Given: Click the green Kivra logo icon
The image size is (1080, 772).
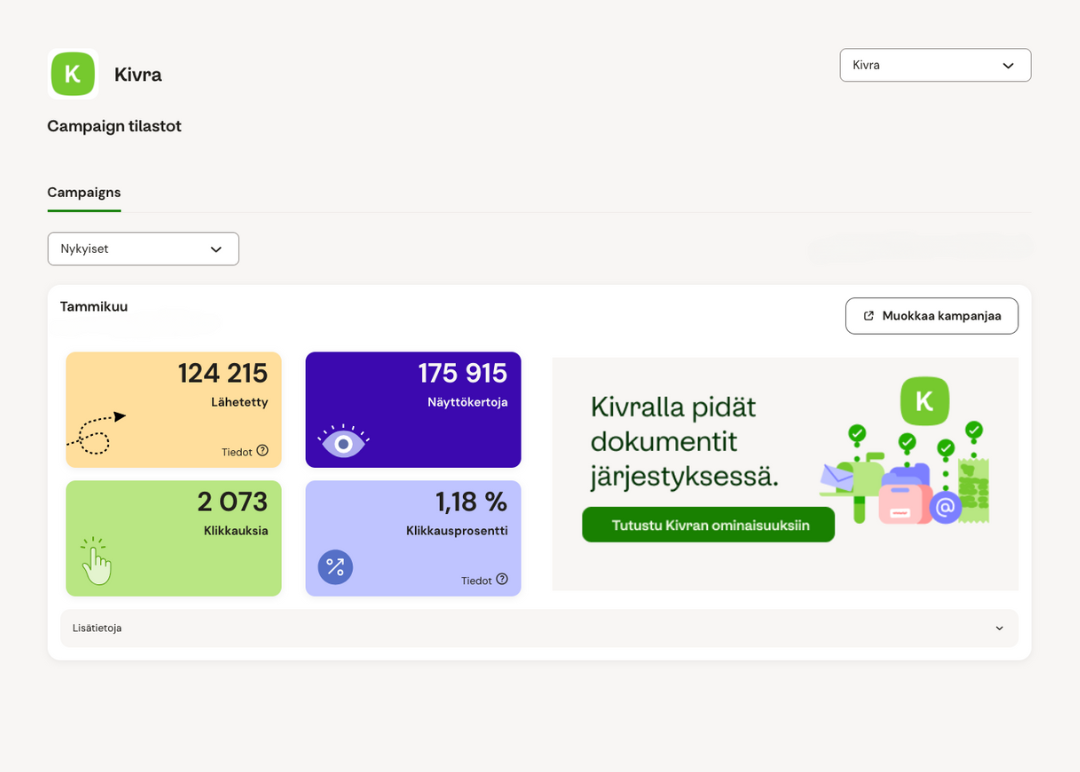Looking at the screenshot, I should pos(73,74).
